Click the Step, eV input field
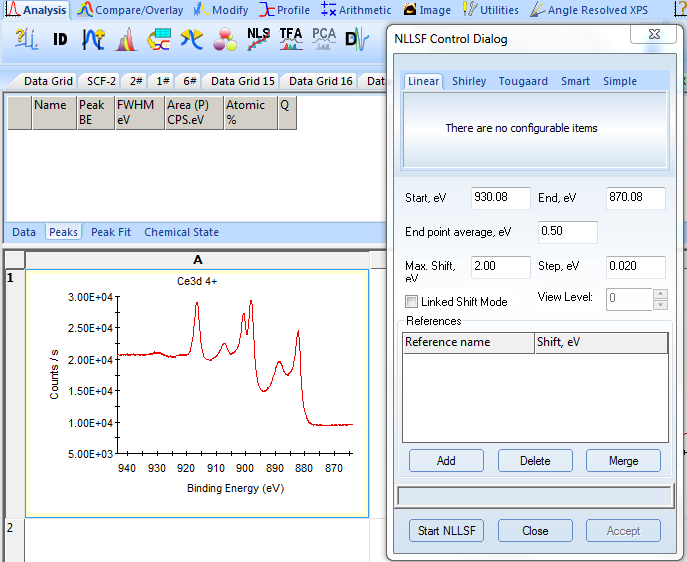This screenshot has width=687, height=562. pos(635,267)
